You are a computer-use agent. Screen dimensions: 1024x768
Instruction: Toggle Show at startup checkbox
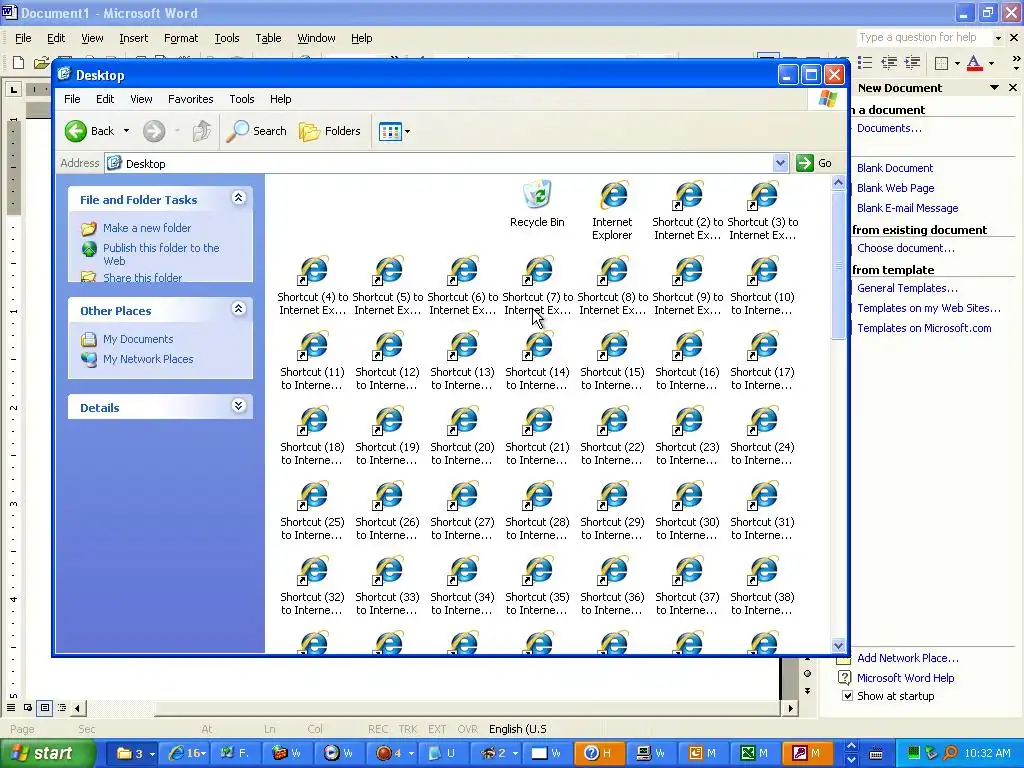pyautogui.click(x=847, y=696)
